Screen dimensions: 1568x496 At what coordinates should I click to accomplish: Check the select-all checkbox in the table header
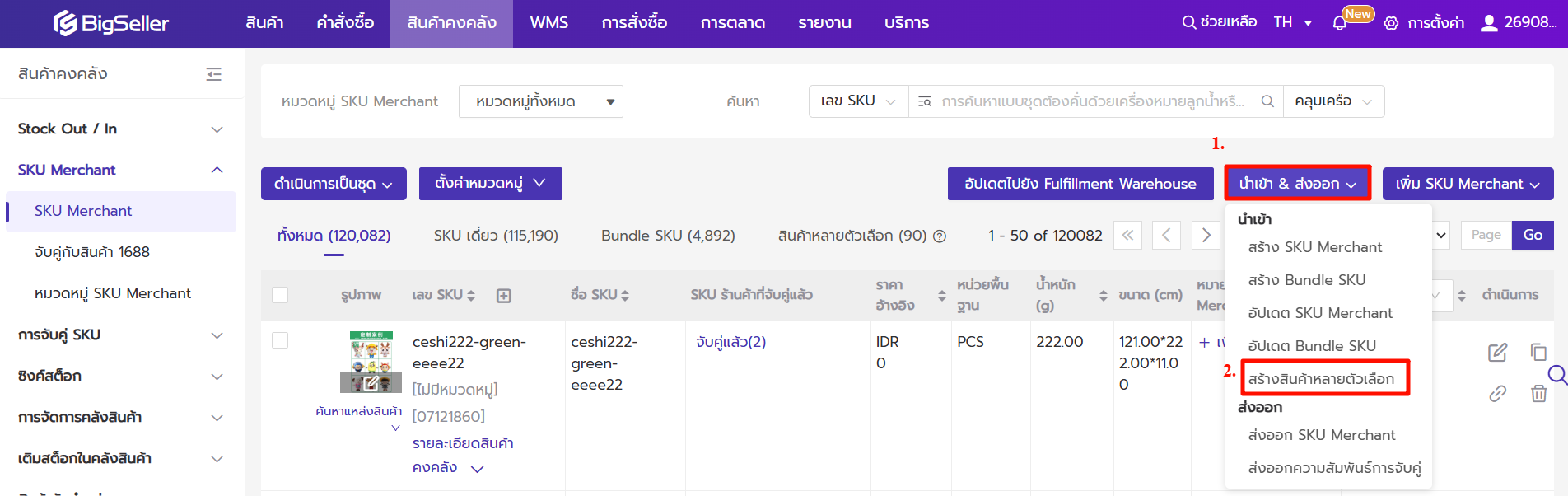pyautogui.click(x=280, y=295)
